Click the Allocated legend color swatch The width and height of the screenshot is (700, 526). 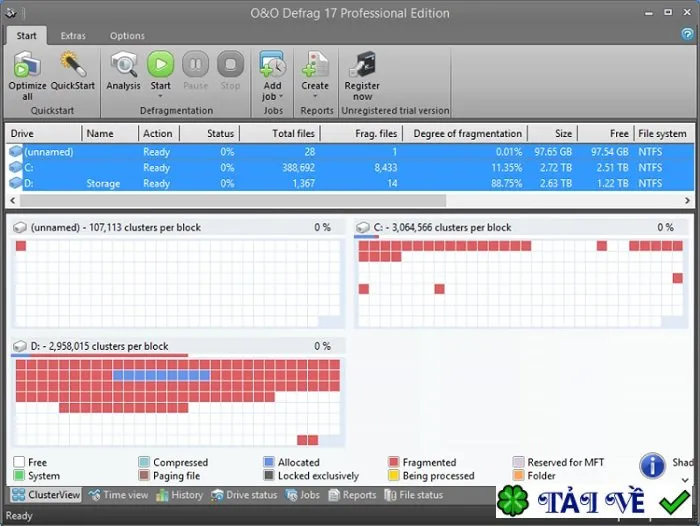point(269,462)
